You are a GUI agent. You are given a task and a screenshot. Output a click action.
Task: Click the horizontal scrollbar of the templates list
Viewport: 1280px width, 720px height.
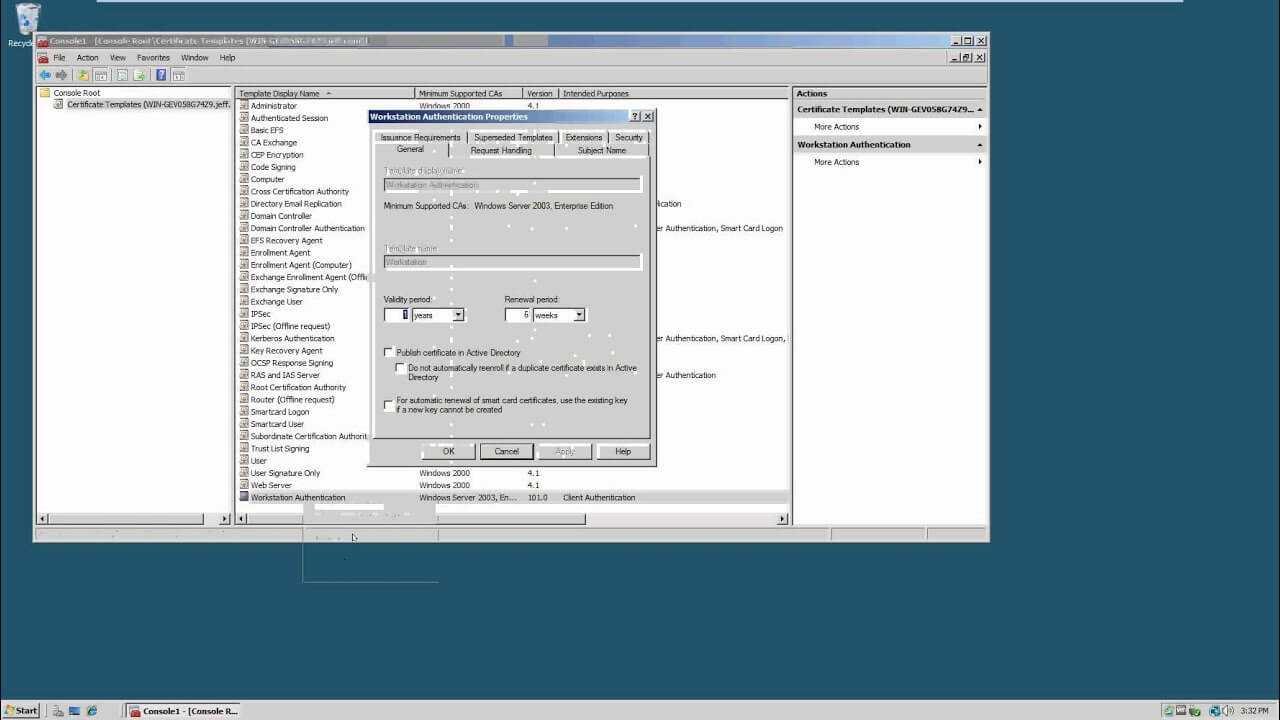pos(512,519)
